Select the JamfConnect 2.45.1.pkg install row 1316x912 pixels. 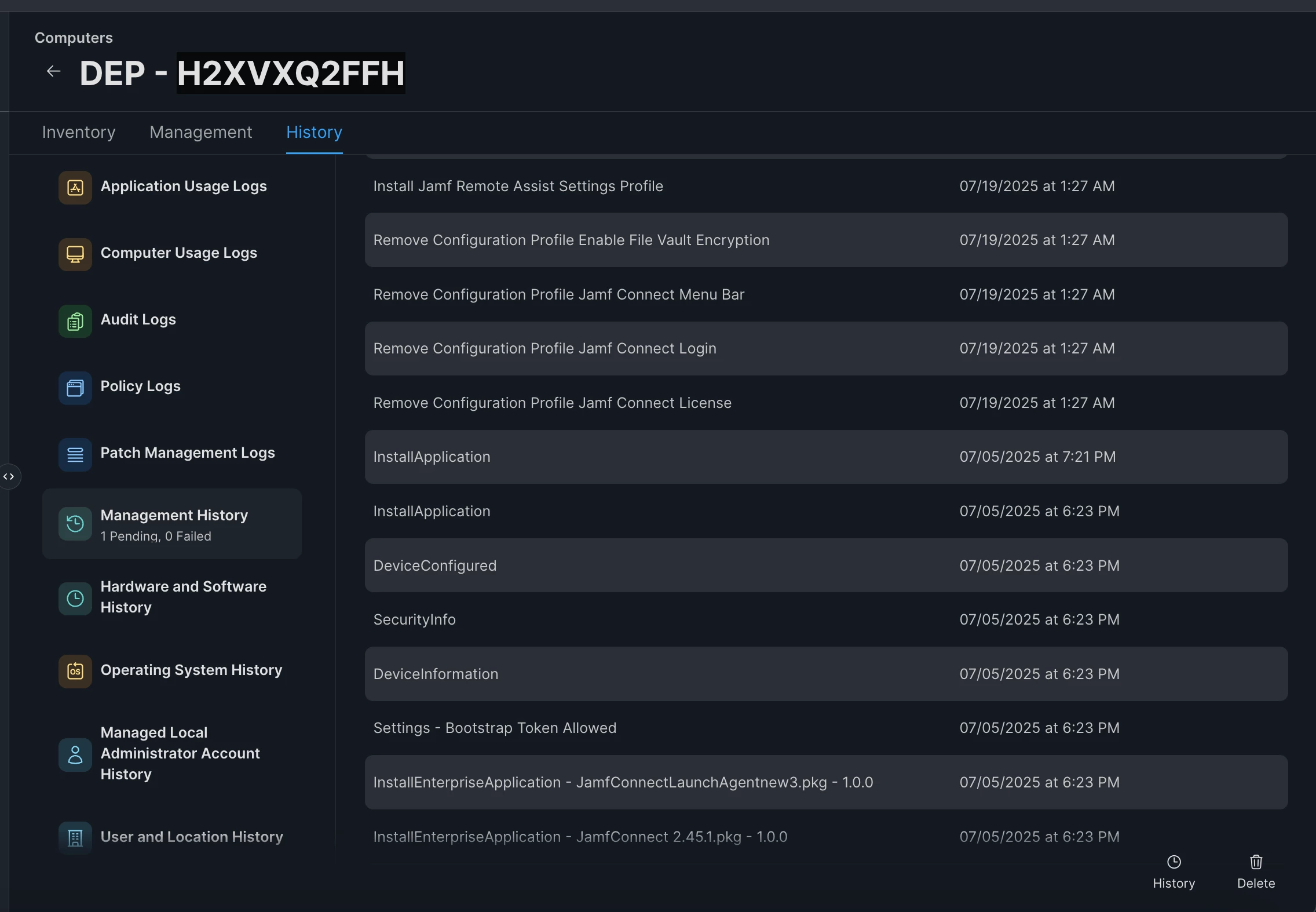click(826, 837)
